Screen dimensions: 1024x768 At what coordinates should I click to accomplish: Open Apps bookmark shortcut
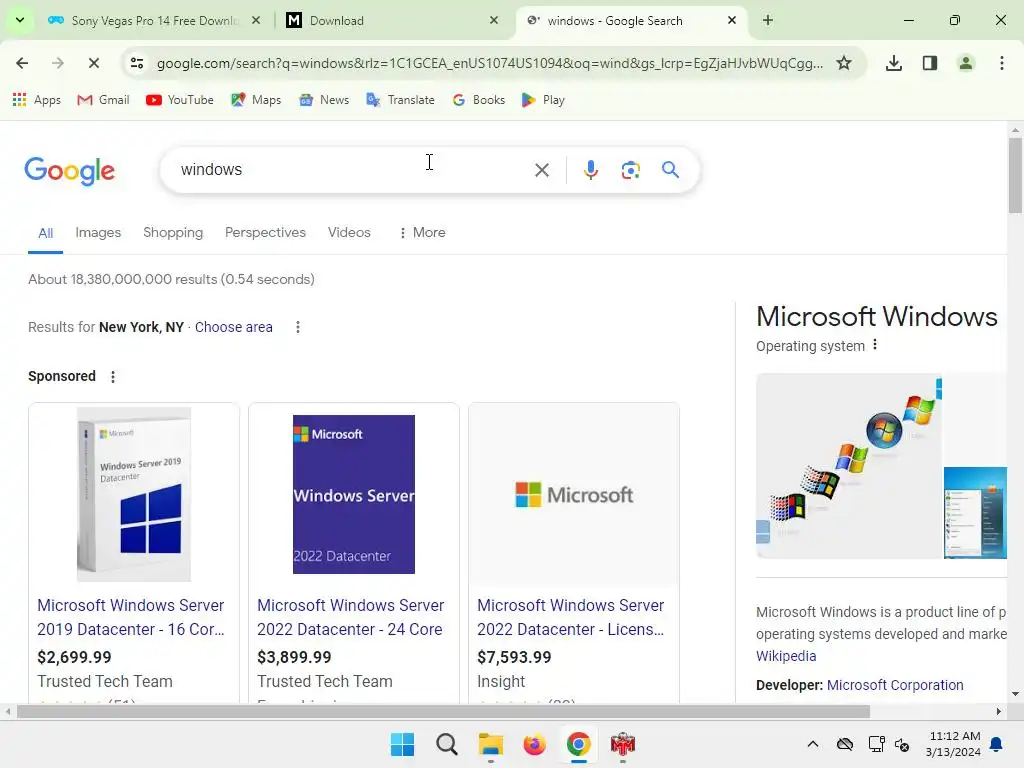coord(37,100)
